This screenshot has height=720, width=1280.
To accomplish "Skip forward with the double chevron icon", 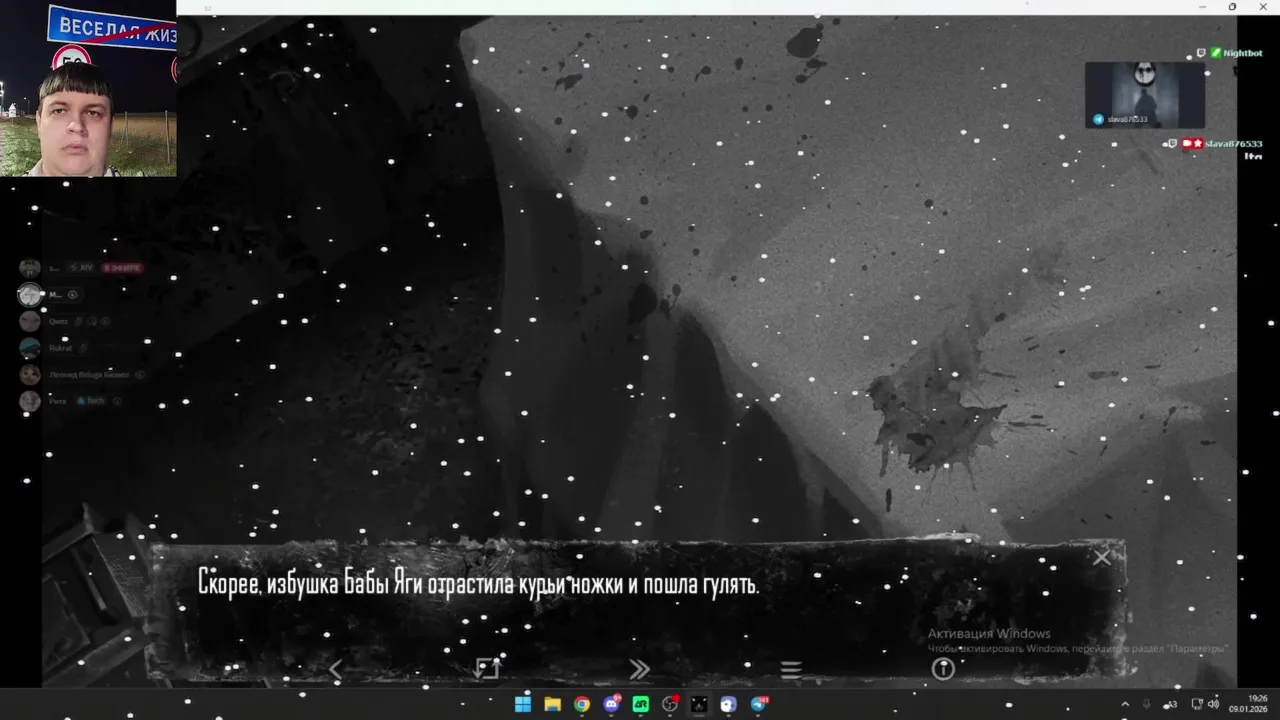I will [x=639, y=670].
